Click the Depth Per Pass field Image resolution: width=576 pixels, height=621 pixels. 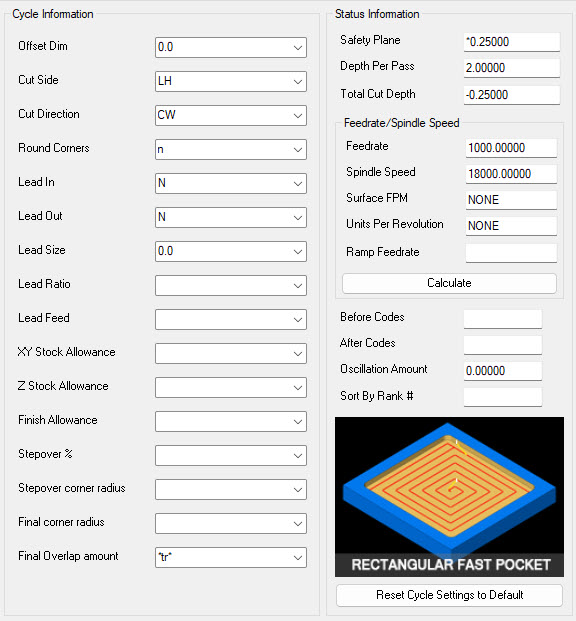tap(512, 68)
